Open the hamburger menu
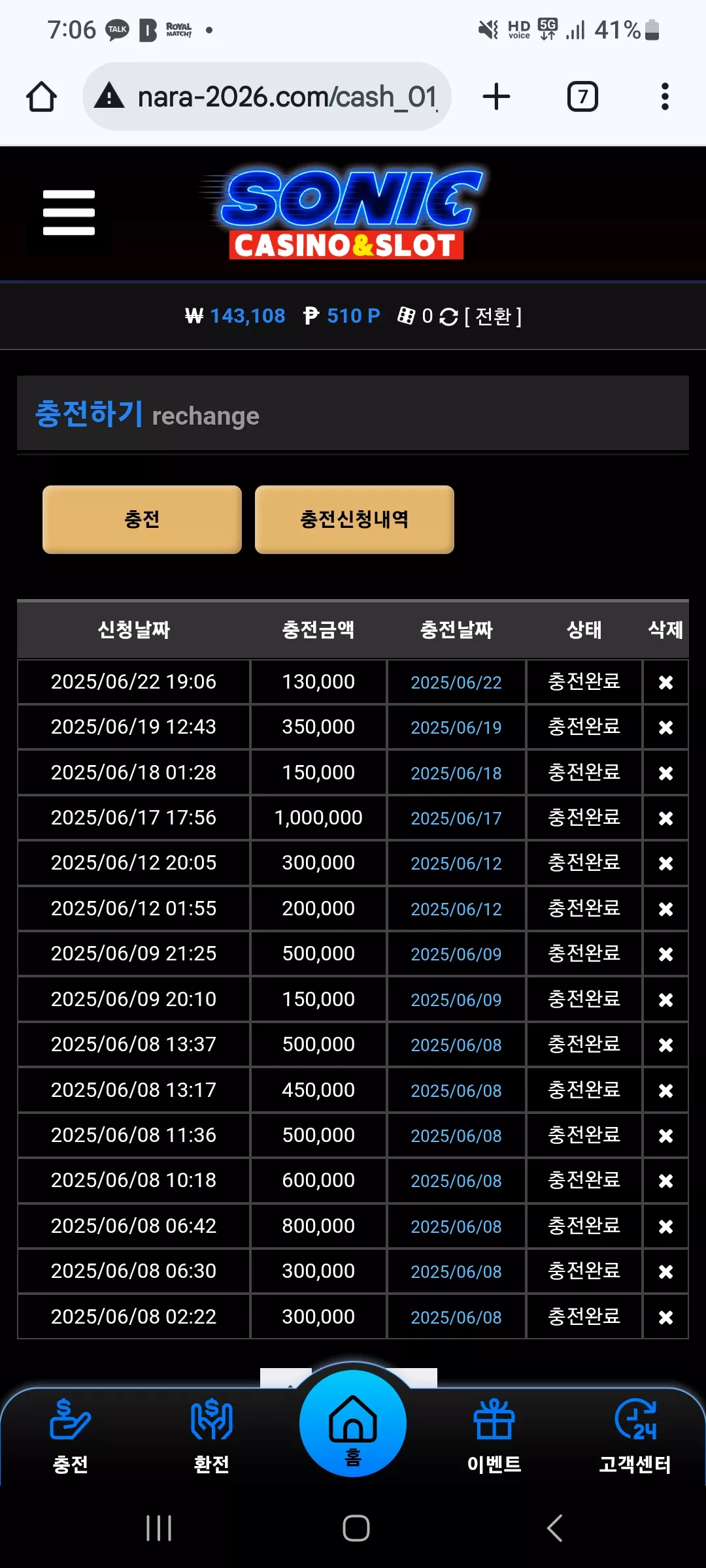 [69, 212]
